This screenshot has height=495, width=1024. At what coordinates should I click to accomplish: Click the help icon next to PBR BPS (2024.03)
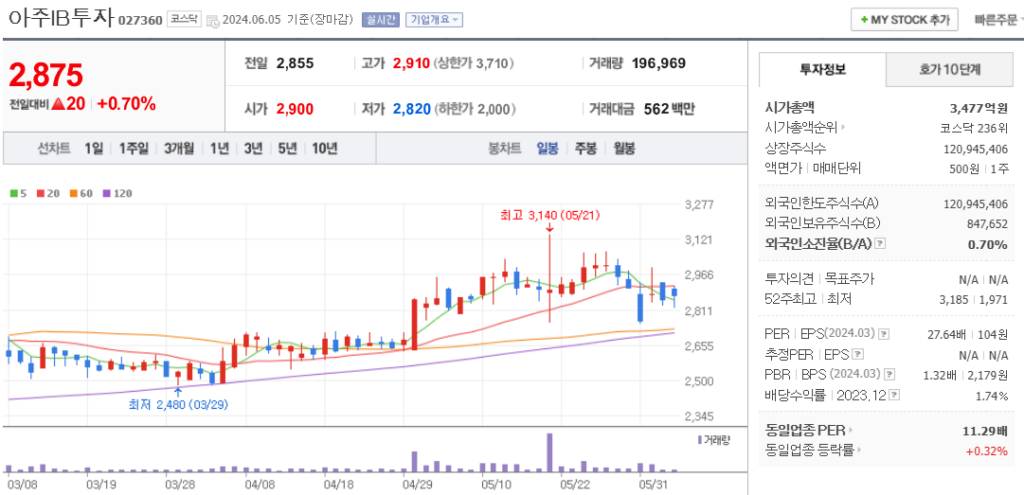pos(889,375)
